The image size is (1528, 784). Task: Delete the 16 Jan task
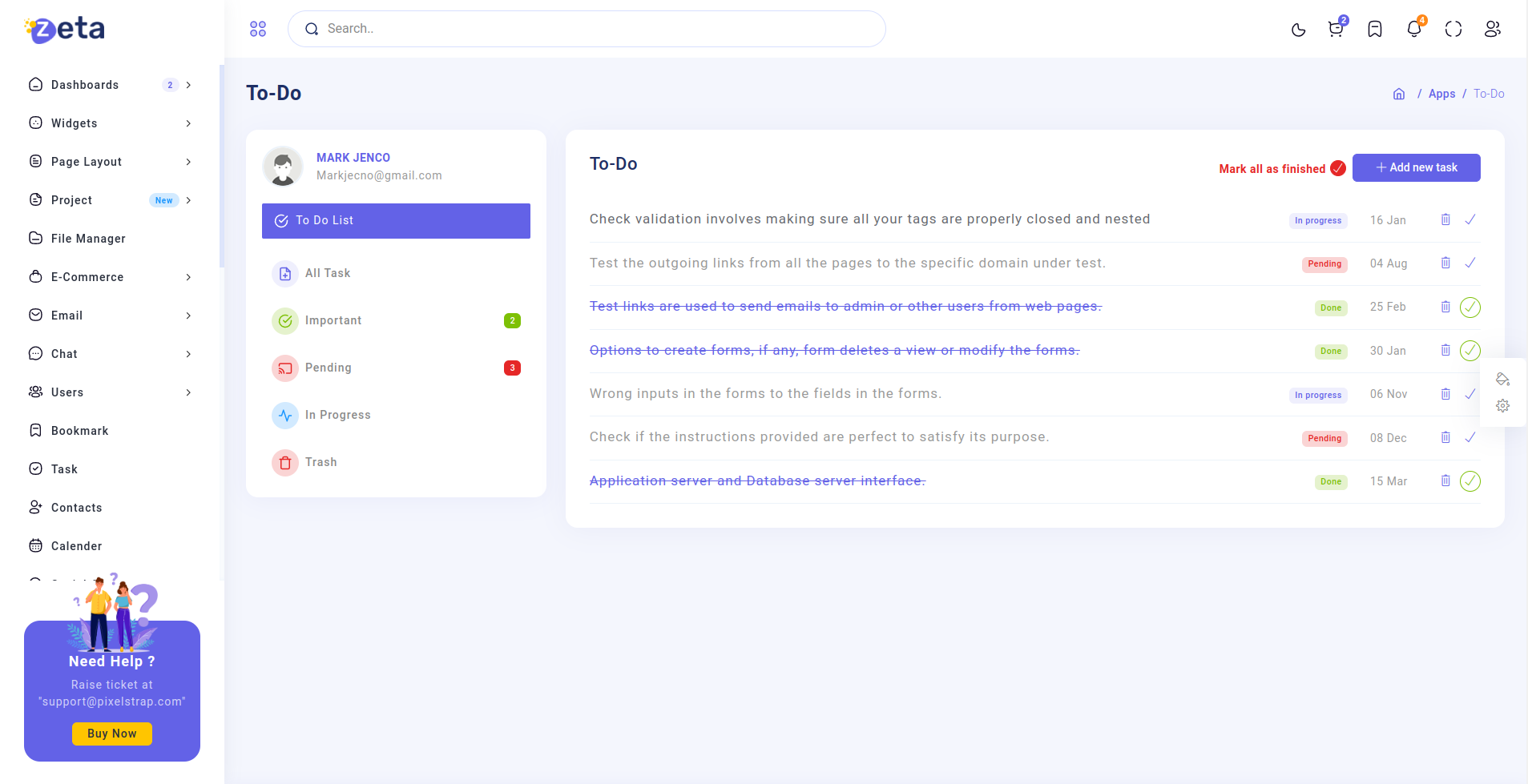click(1445, 220)
